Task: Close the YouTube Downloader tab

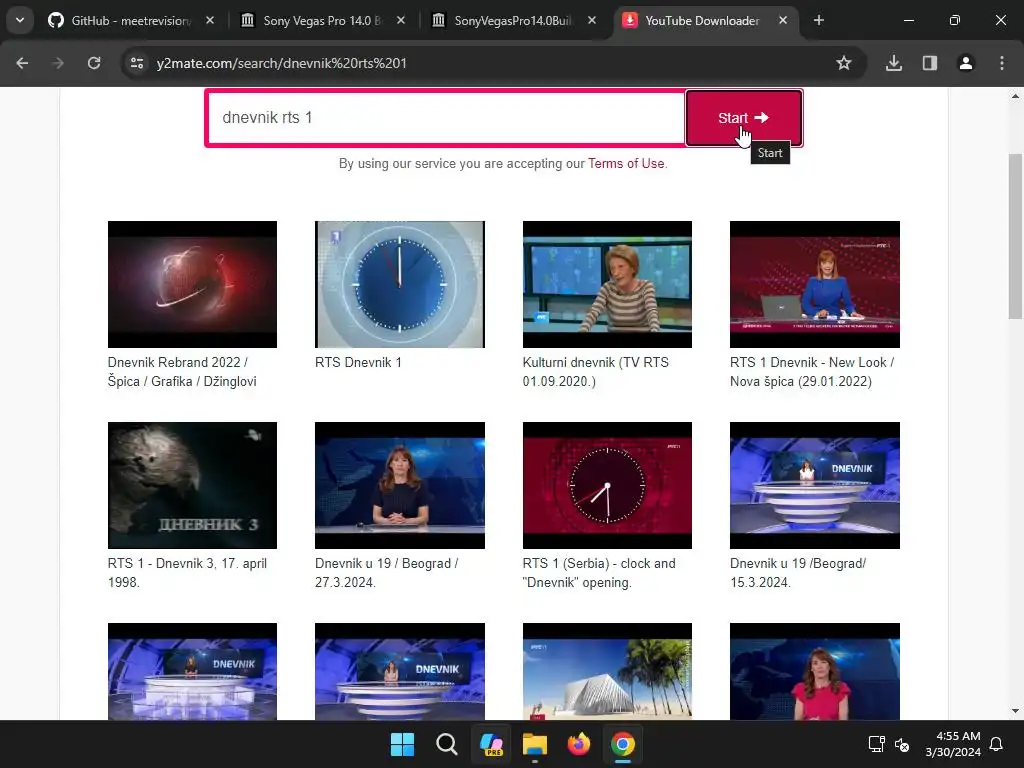Action: [x=783, y=20]
